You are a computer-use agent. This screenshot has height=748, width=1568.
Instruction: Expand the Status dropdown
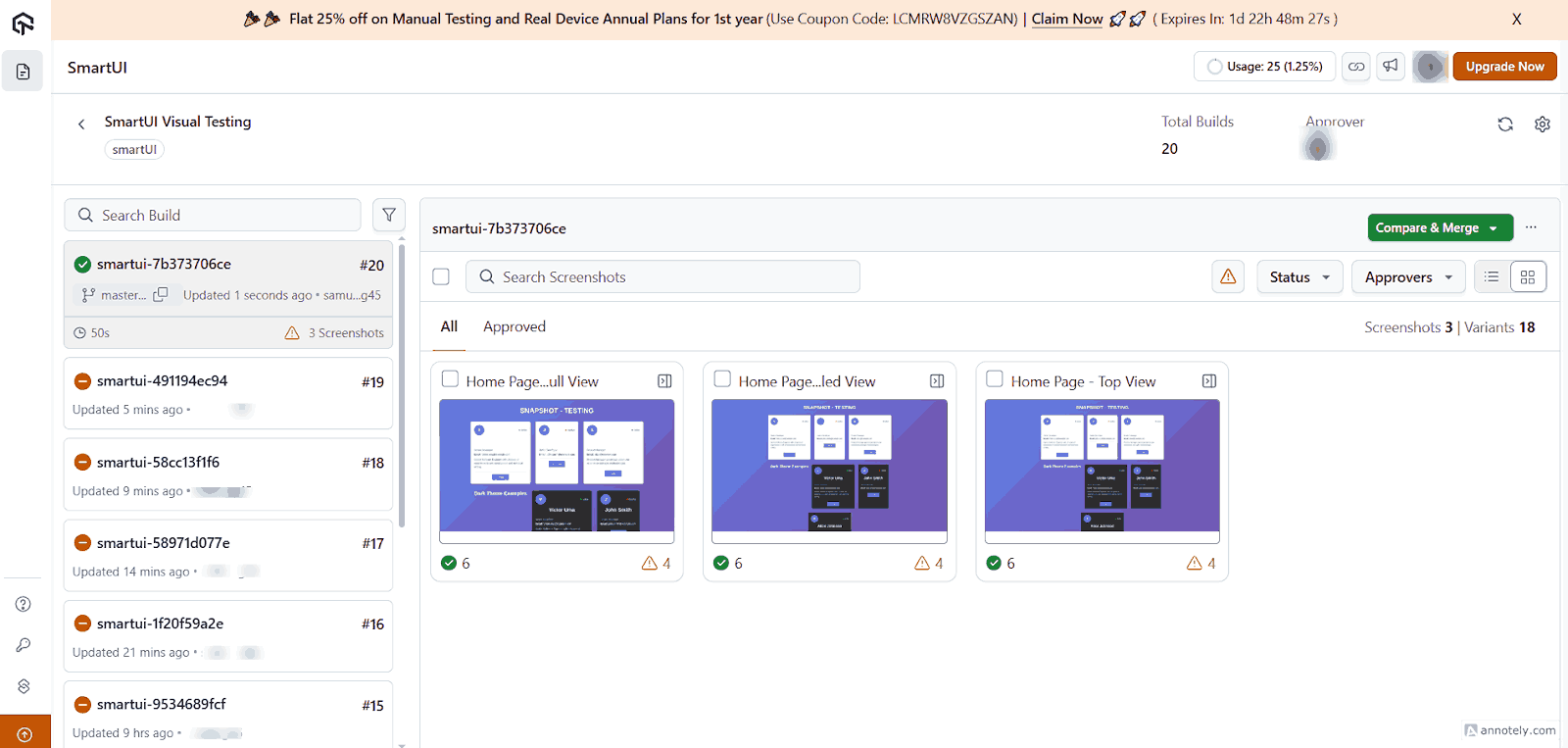click(x=1298, y=277)
